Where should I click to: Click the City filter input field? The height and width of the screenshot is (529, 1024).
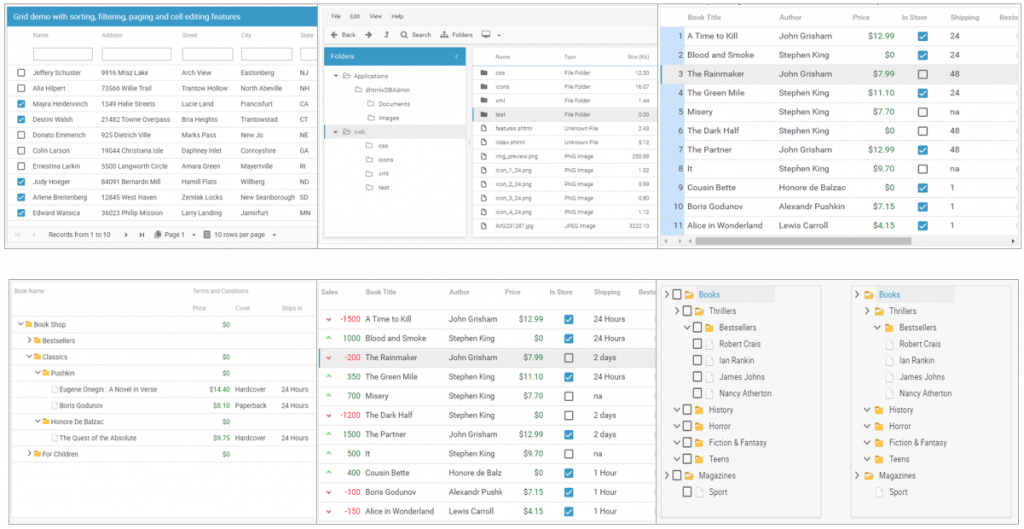point(266,54)
